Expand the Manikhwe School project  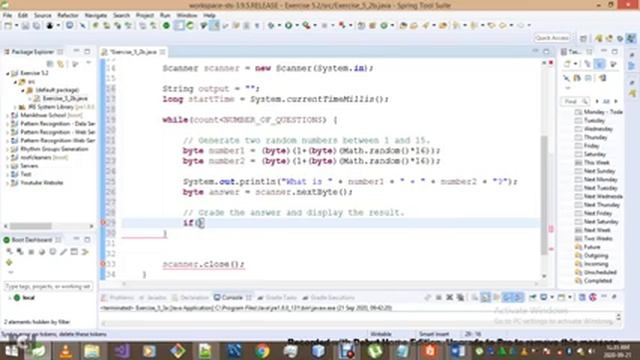(8, 115)
